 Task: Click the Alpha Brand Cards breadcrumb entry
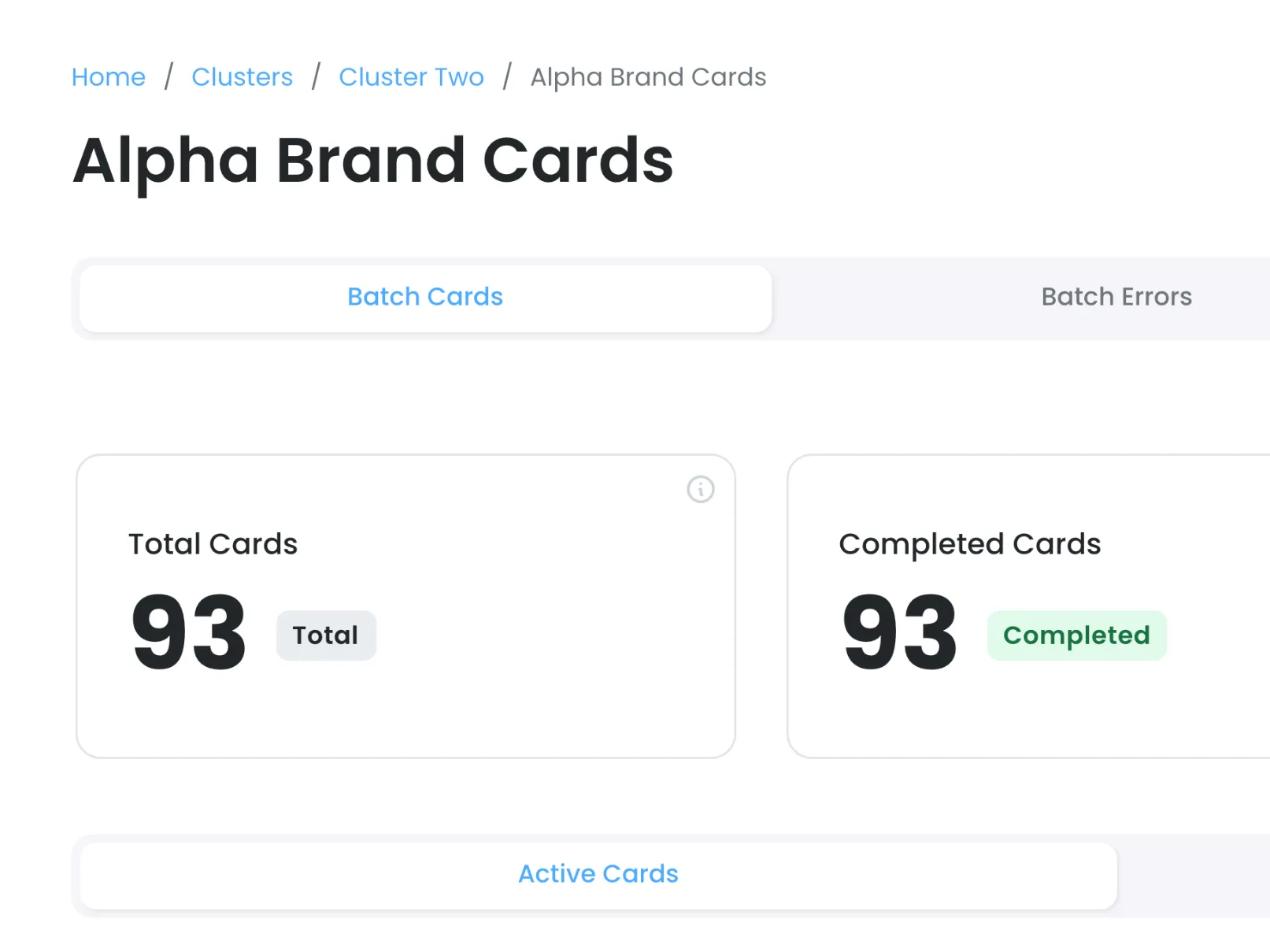(x=647, y=76)
